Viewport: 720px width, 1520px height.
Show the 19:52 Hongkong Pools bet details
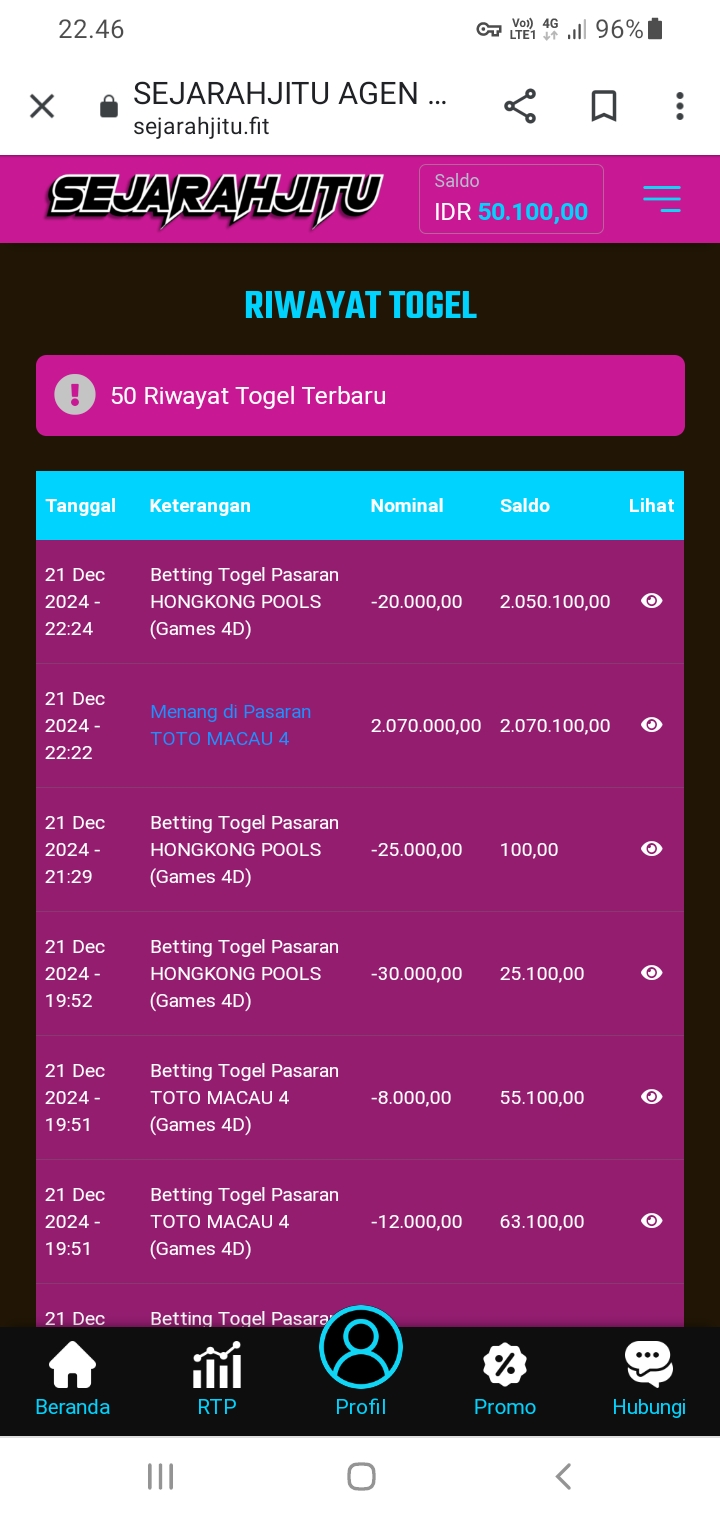pyautogui.click(x=652, y=973)
